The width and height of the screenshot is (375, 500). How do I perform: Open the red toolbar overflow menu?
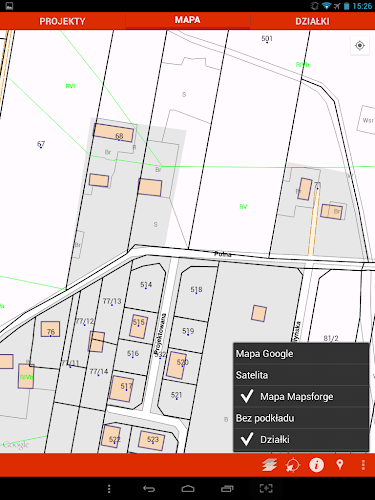363,465
